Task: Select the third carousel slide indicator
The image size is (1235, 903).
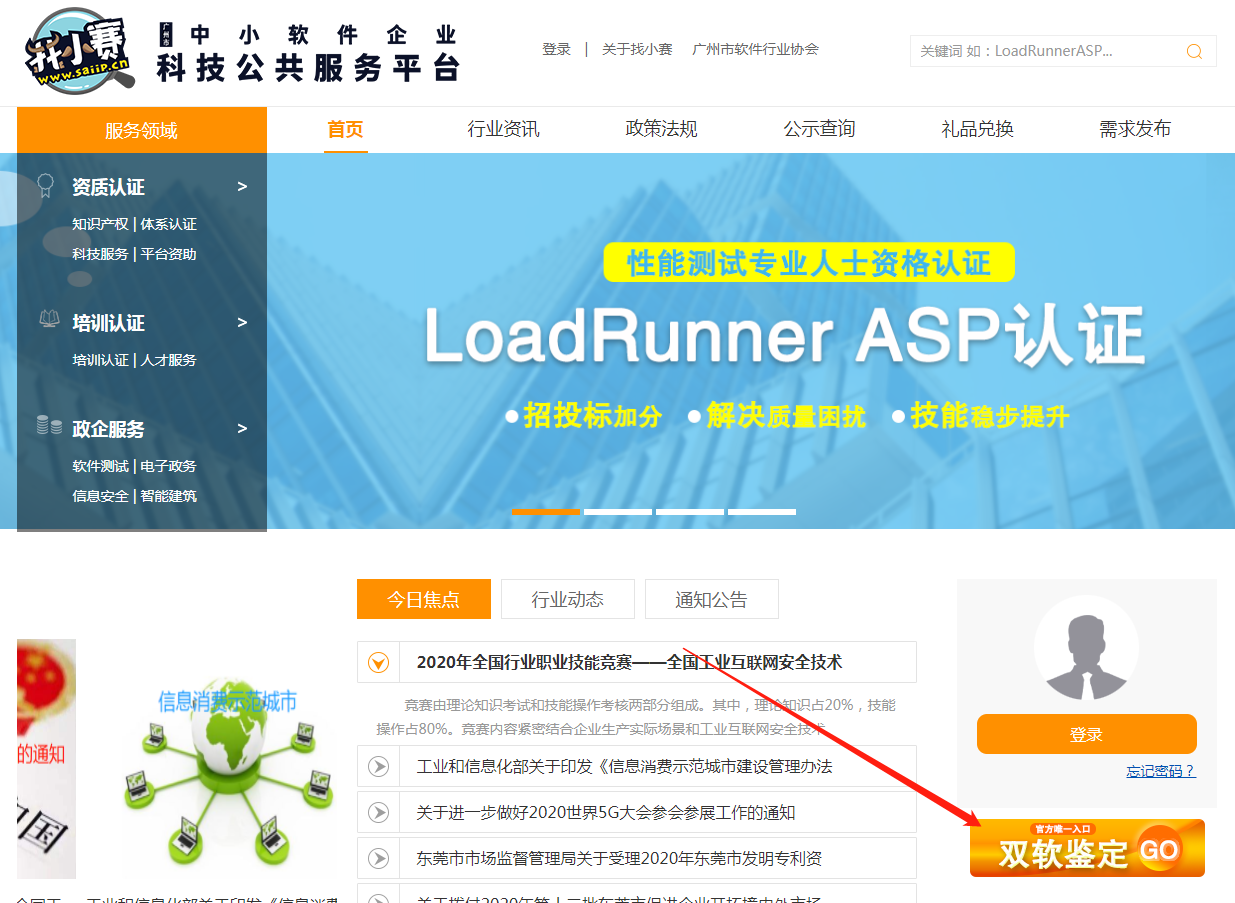Action: 690,512
